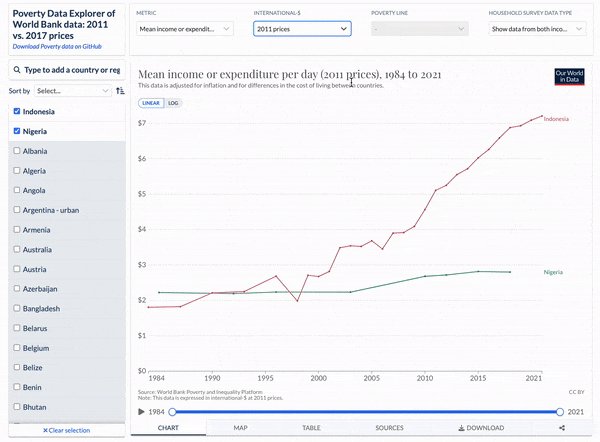
Task: Enable the Argentina - urban checkbox
Action: click(17, 210)
